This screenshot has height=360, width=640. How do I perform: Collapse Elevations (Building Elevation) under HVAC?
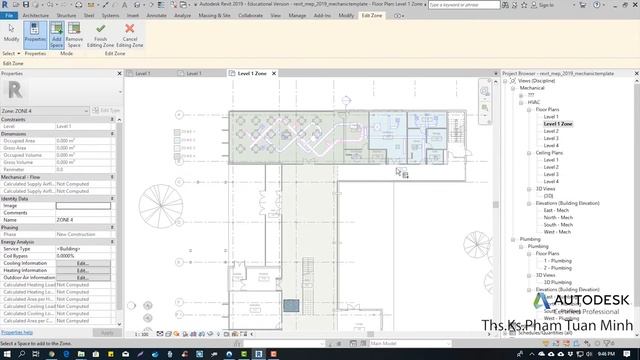tap(529, 203)
